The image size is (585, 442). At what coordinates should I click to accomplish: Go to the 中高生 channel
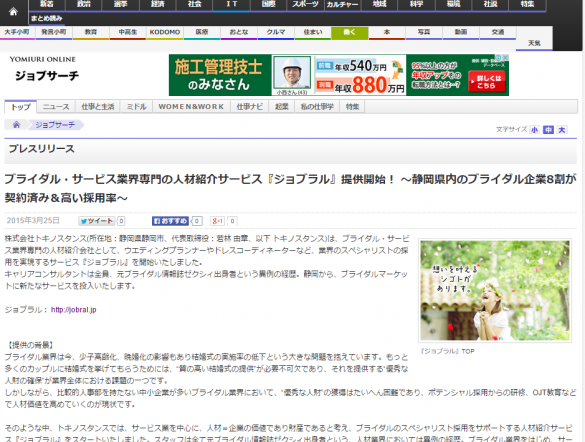tap(128, 32)
